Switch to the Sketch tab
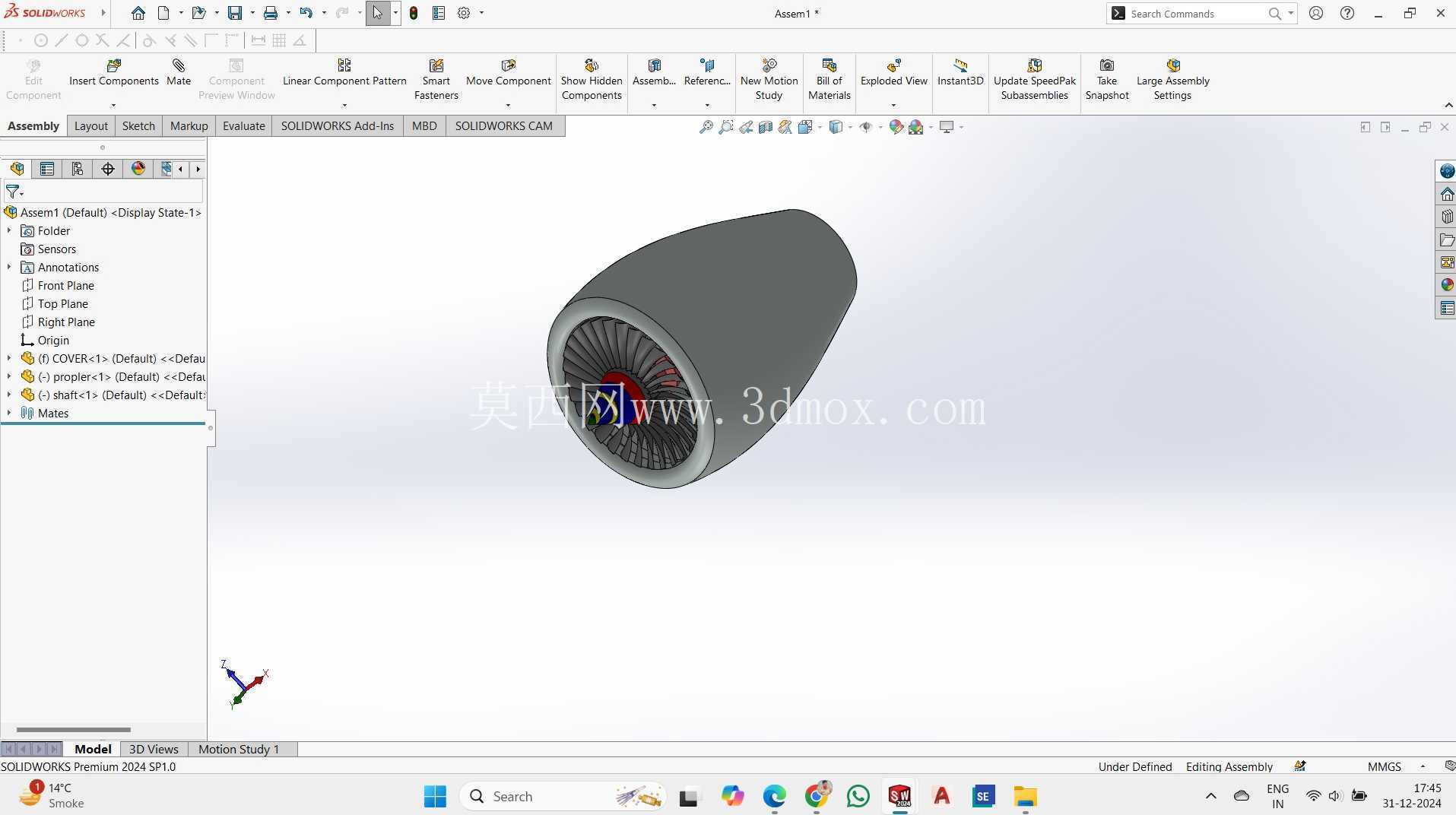 138,126
